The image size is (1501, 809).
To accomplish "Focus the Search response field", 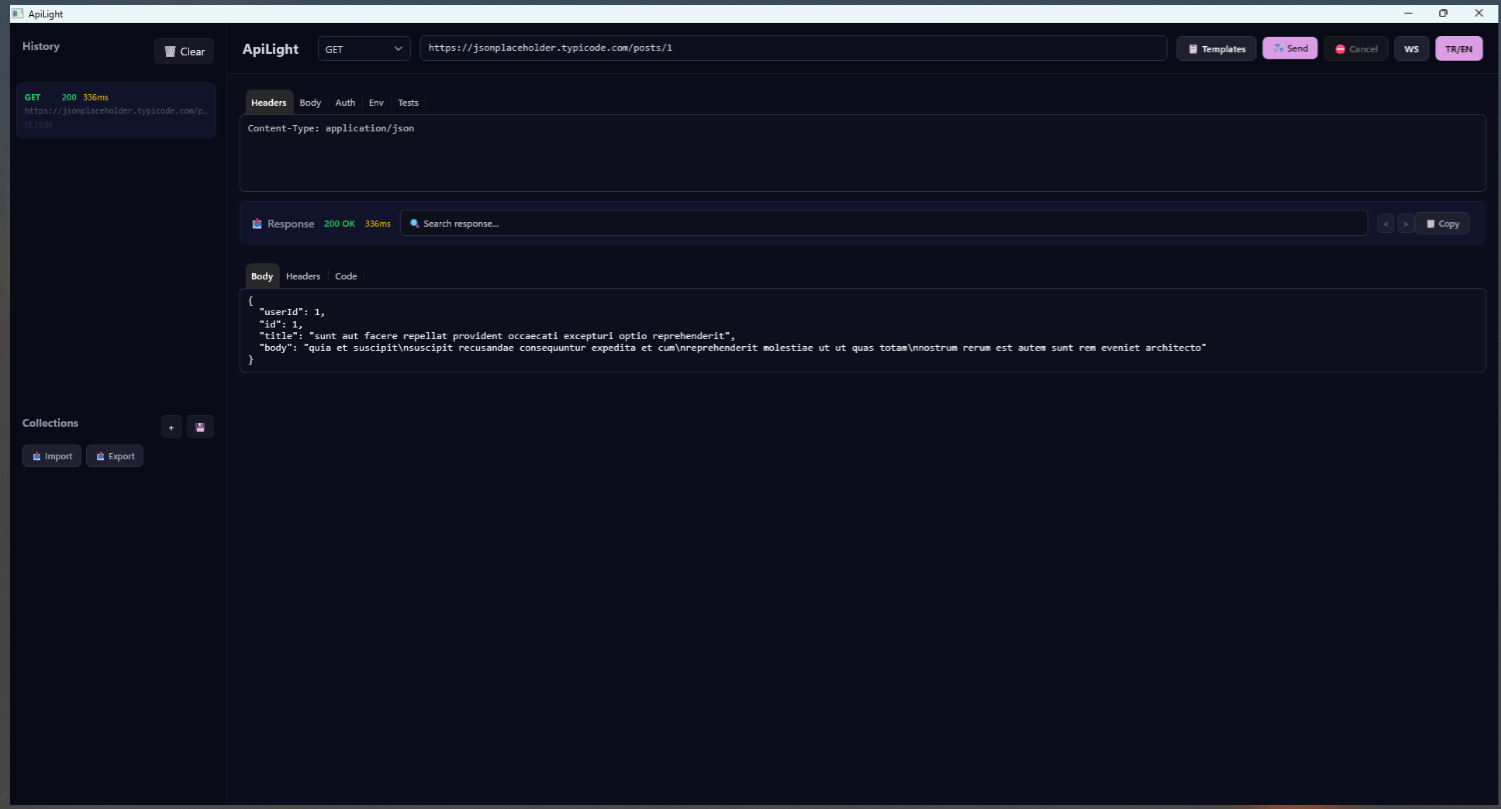I will pos(884,223).
